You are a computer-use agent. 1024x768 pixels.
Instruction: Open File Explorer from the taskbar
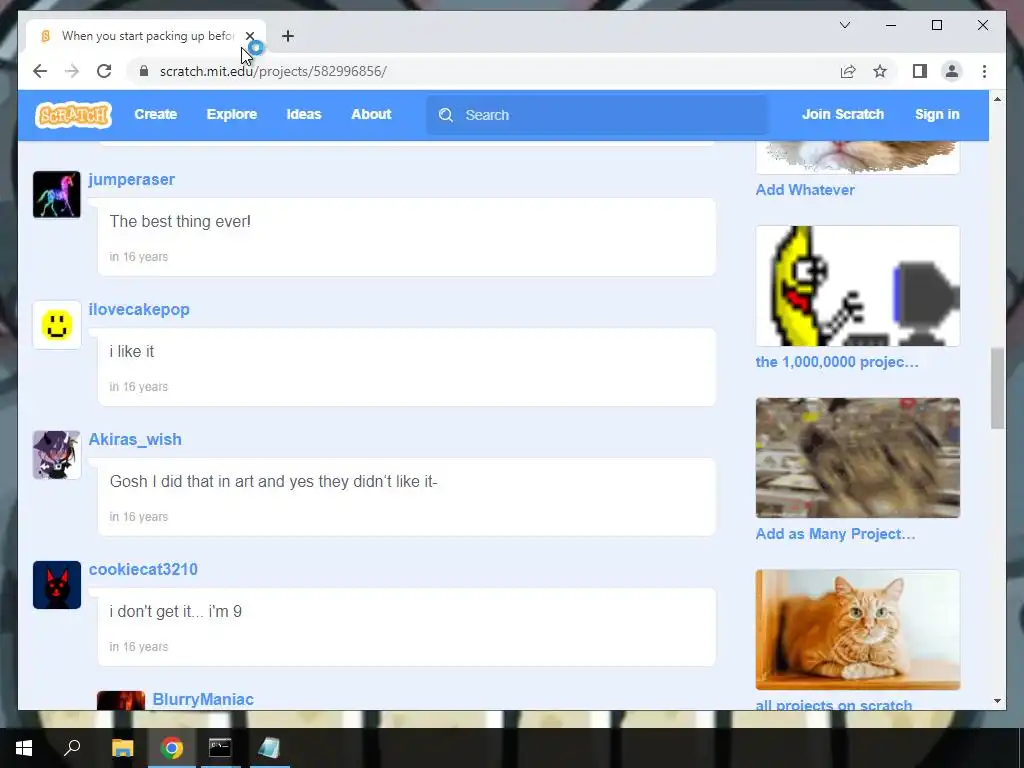point(122,748)
